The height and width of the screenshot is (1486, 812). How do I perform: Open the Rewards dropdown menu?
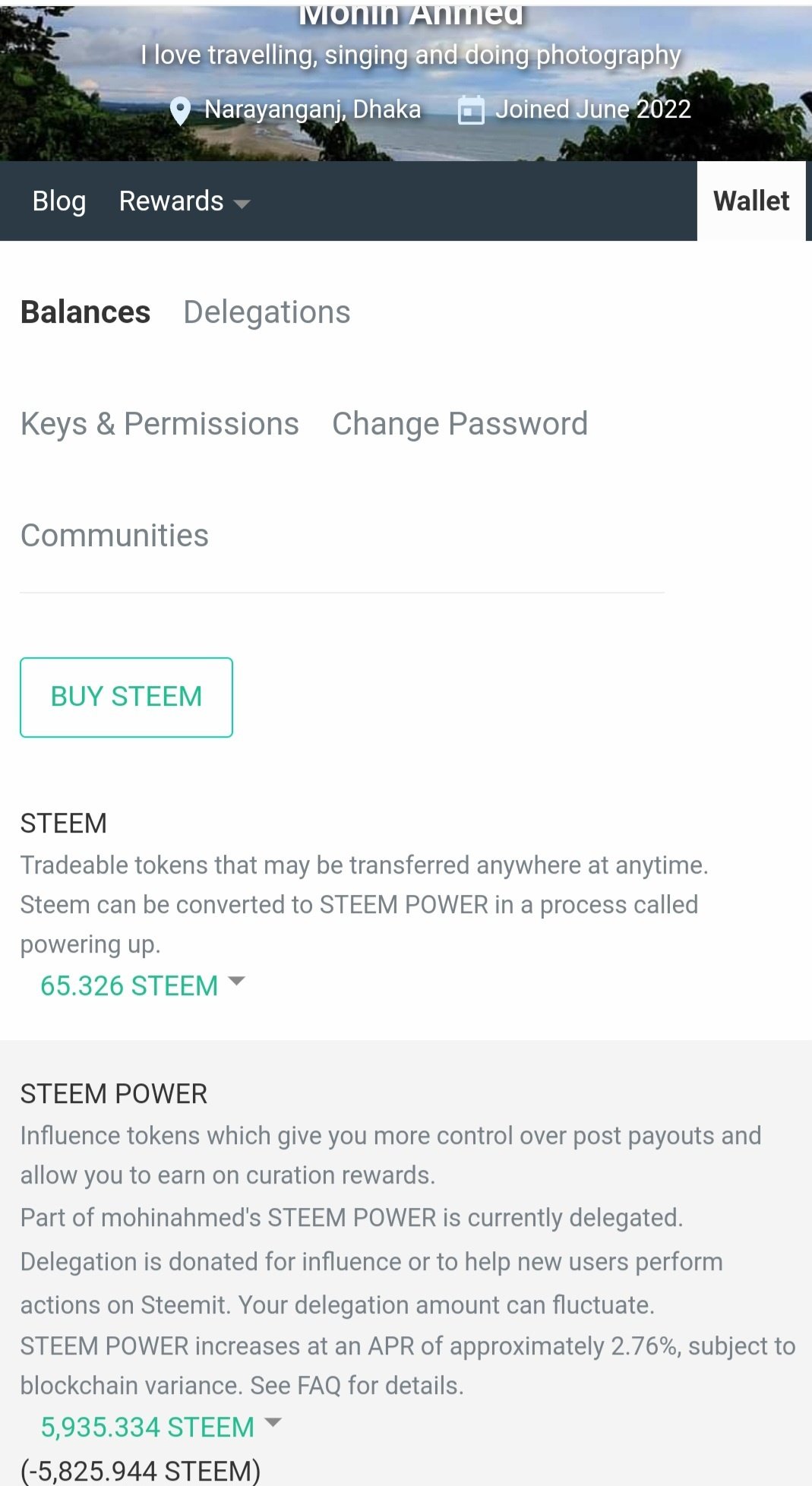184,201
